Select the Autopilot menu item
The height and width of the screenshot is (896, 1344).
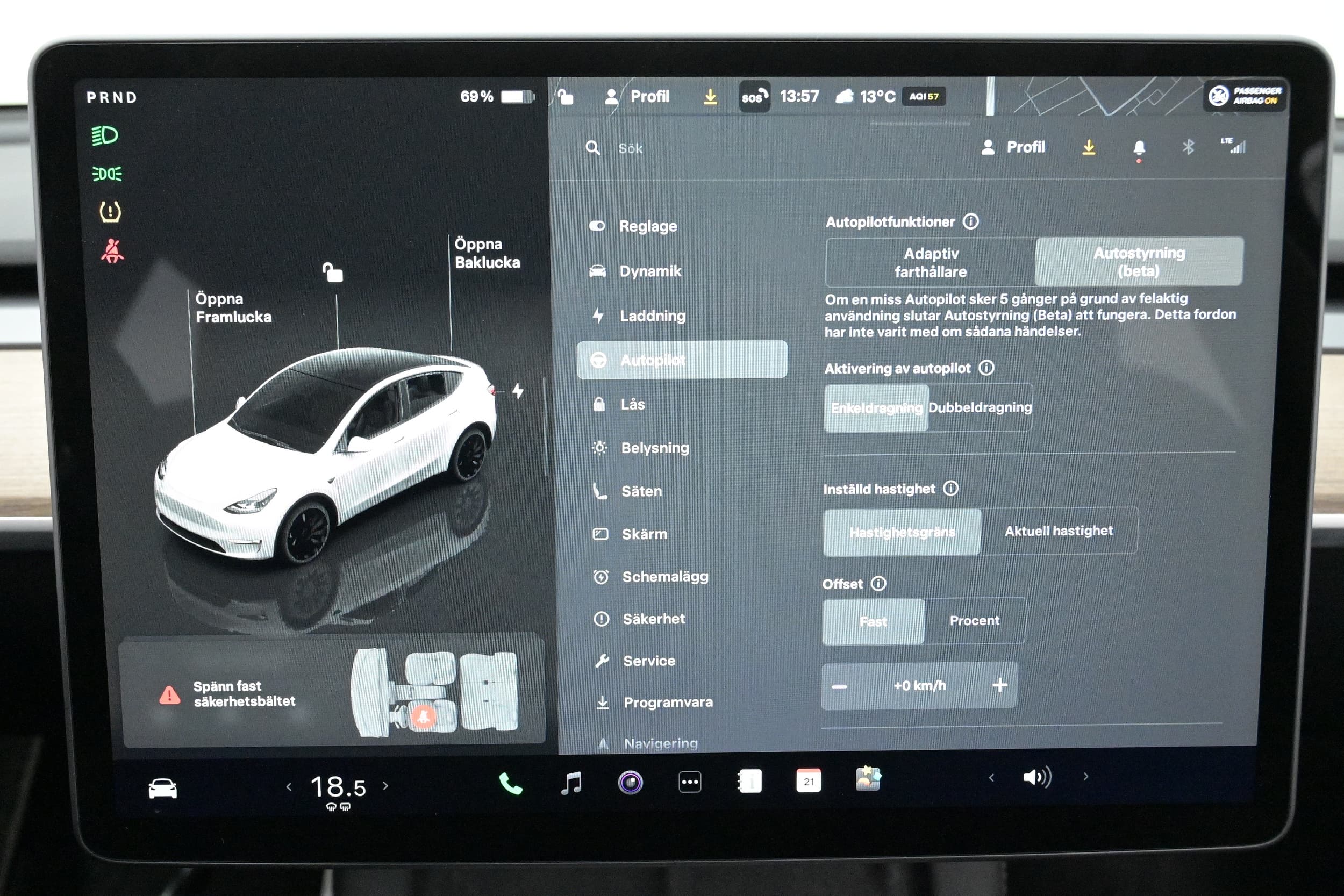(x=682, y=360)
